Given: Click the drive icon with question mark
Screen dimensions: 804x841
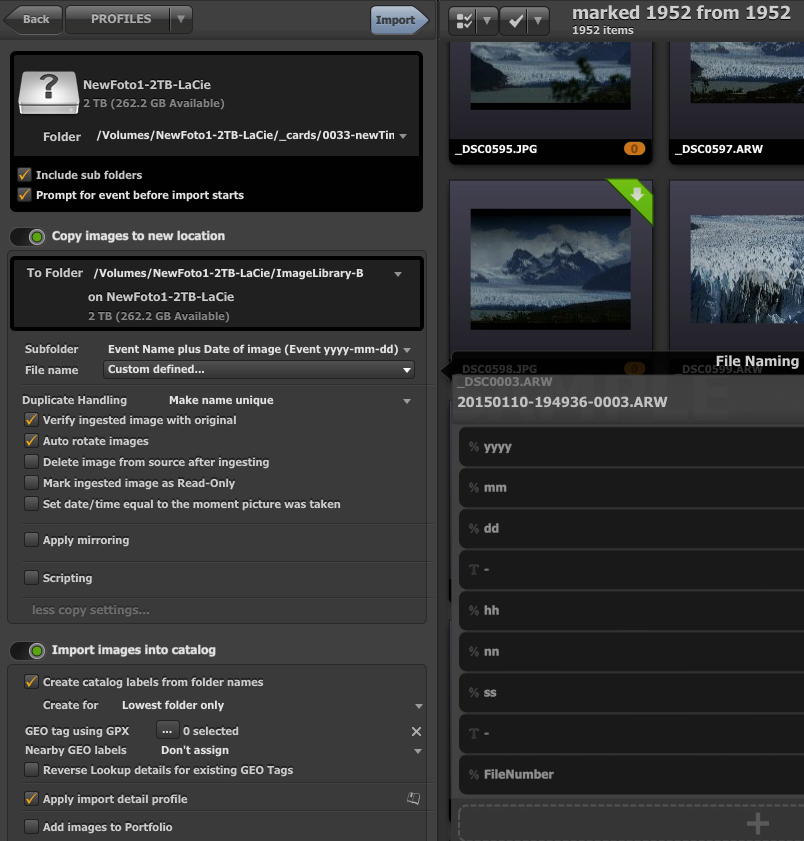Looking at the screenshot, I should 48,93.
